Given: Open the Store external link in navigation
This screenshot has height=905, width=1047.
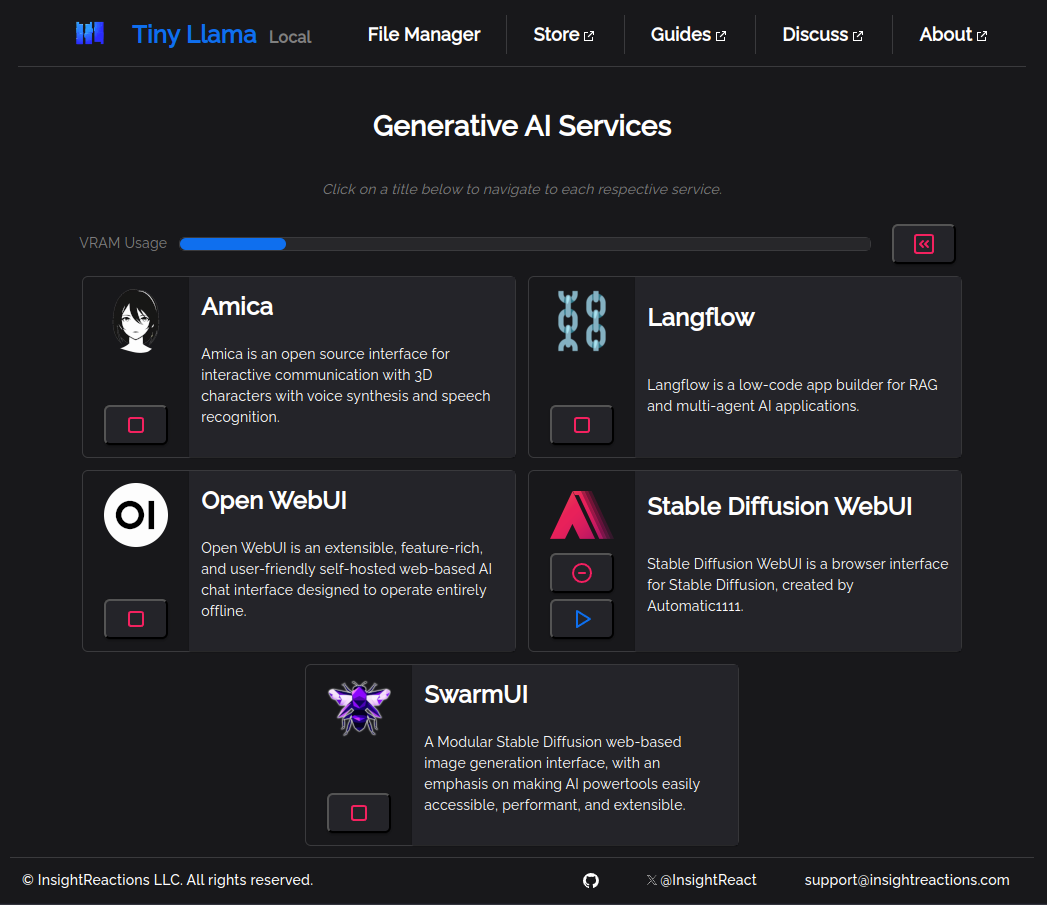Looking at the screenshot, I should [564, 35].
